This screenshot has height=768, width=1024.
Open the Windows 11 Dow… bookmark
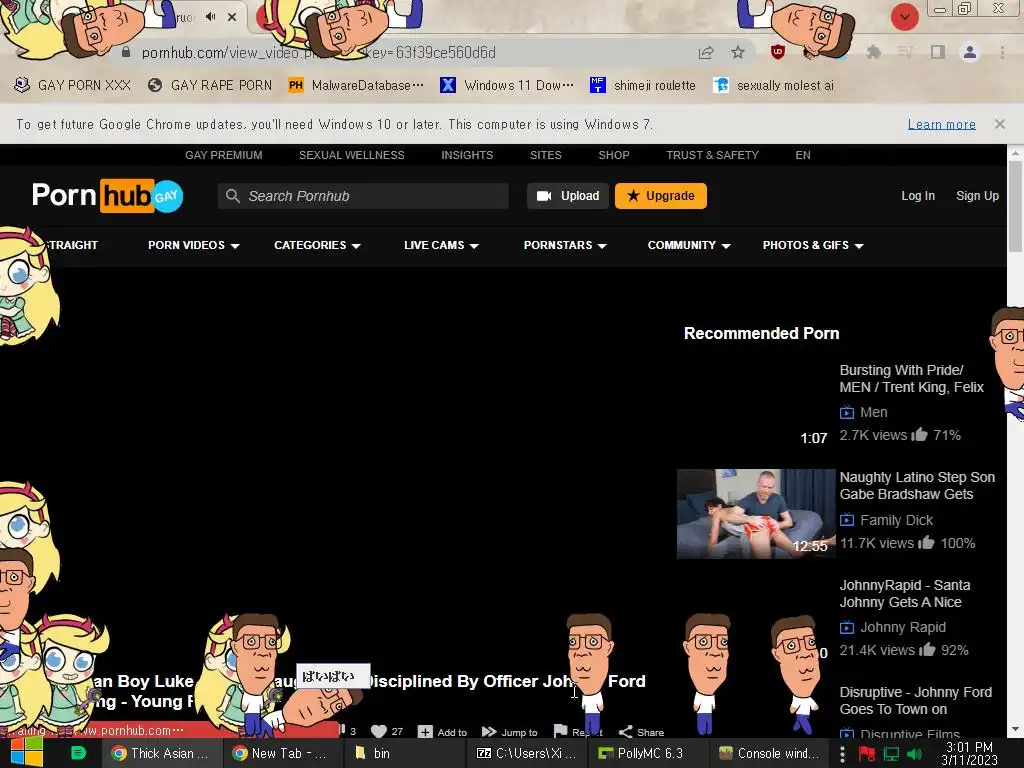[x=507, y=85]
